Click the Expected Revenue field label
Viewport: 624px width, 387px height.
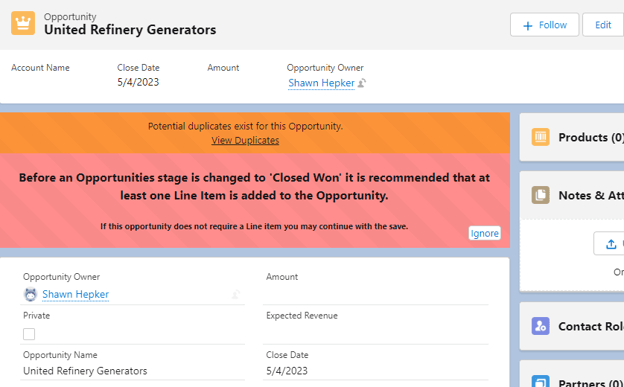coord(302,316)
